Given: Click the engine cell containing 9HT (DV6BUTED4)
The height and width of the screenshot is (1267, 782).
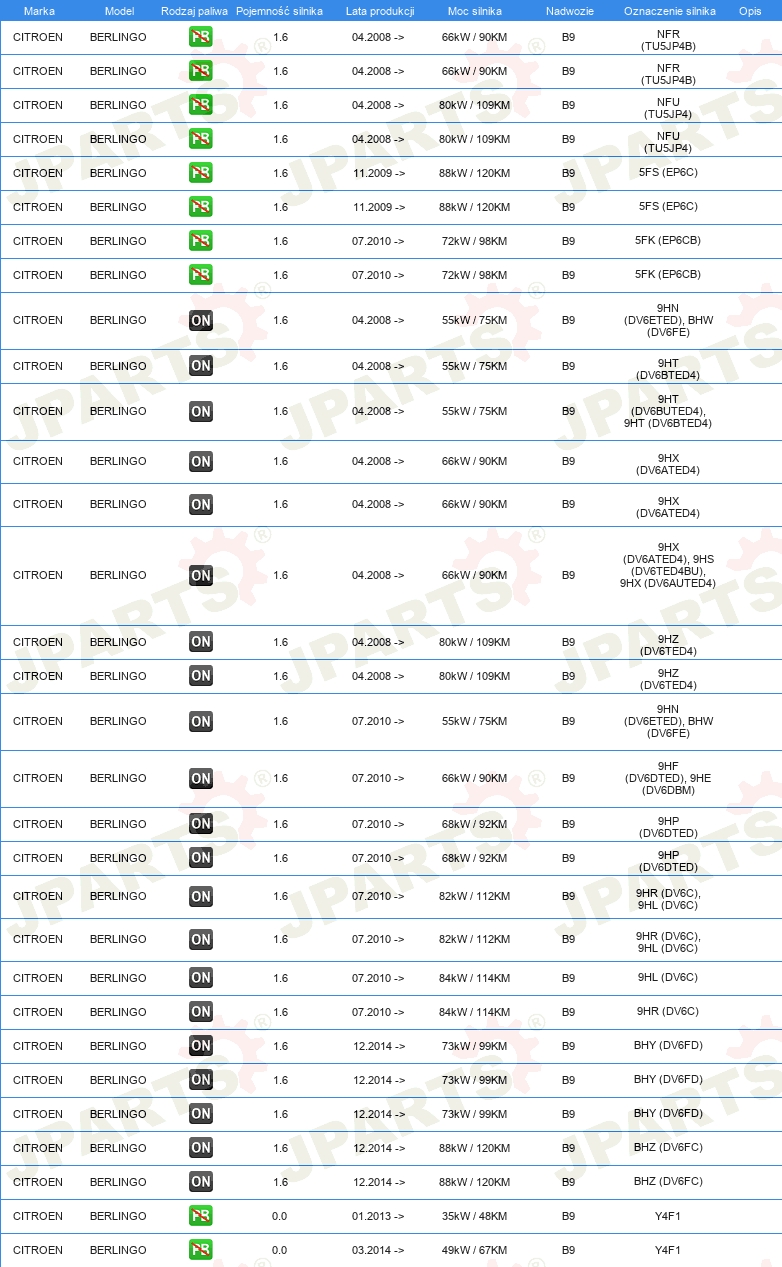Looking at the screenshot, I should (668, 411).
